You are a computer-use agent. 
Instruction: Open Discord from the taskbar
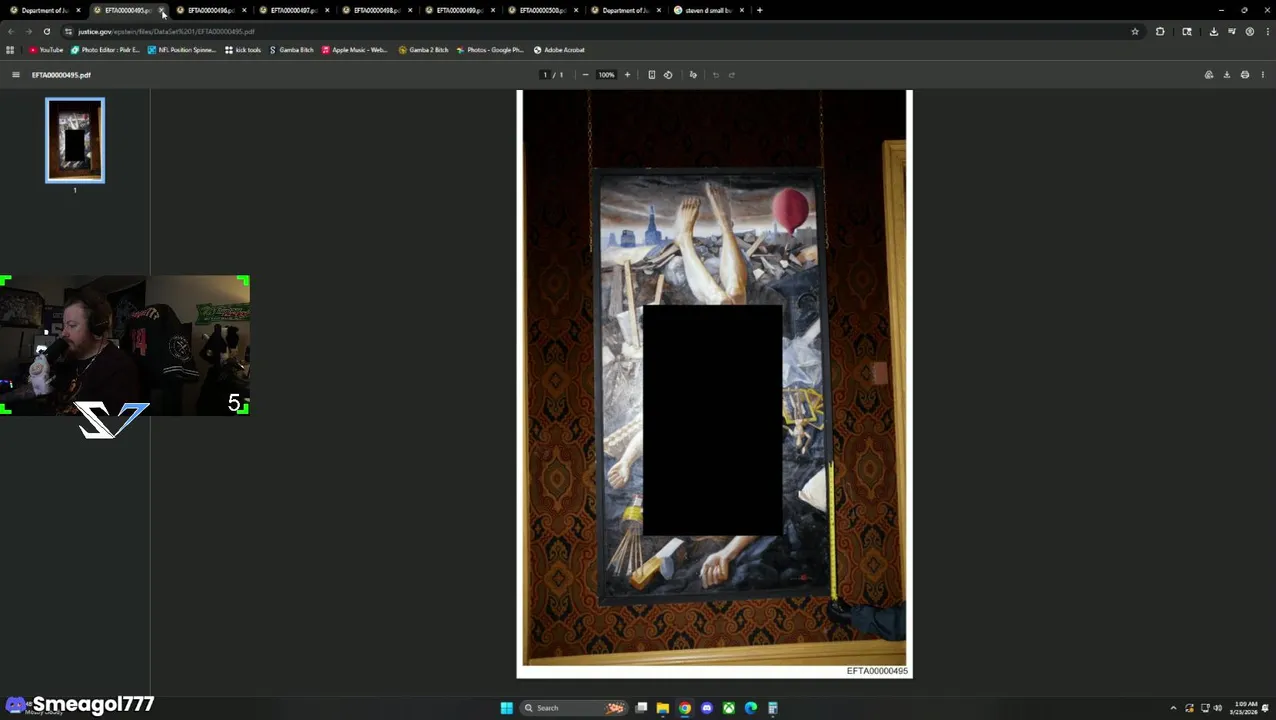point(707,708)
